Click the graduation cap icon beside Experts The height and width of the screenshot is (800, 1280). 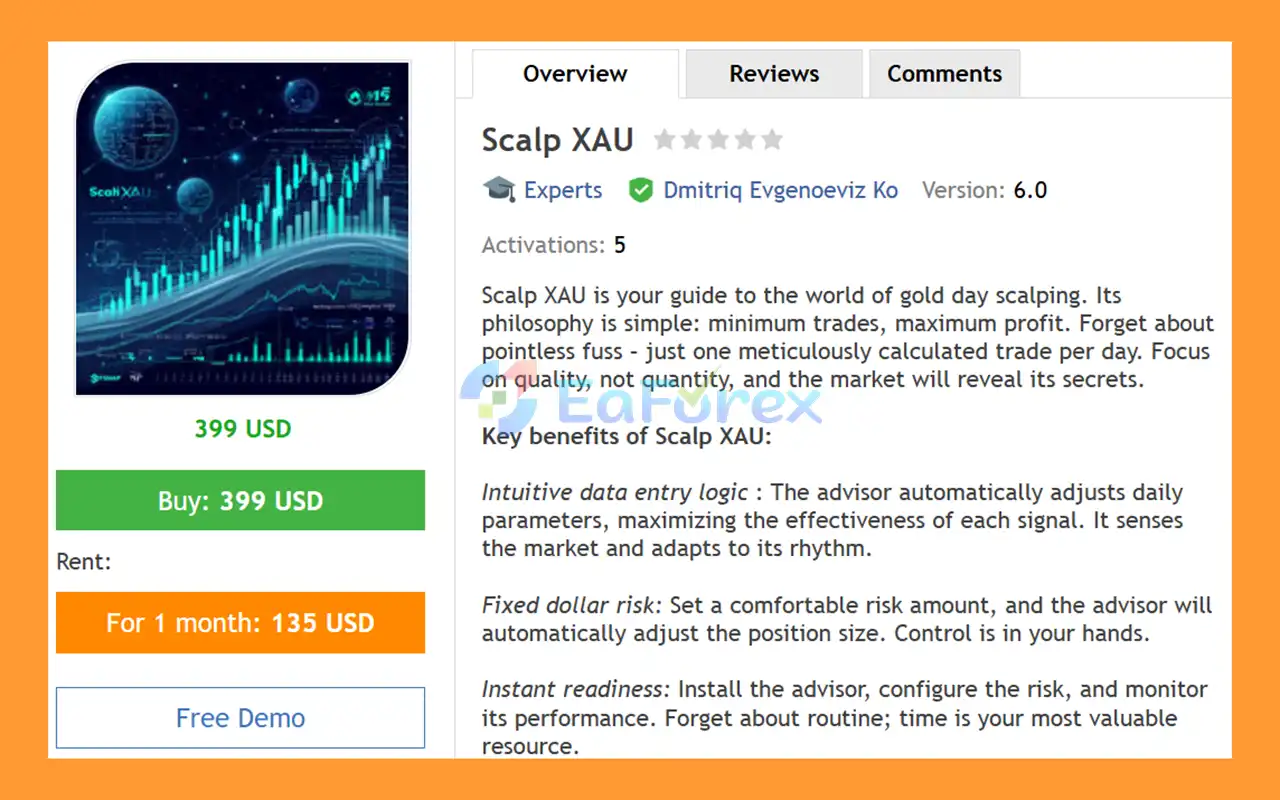coord(498,190)
